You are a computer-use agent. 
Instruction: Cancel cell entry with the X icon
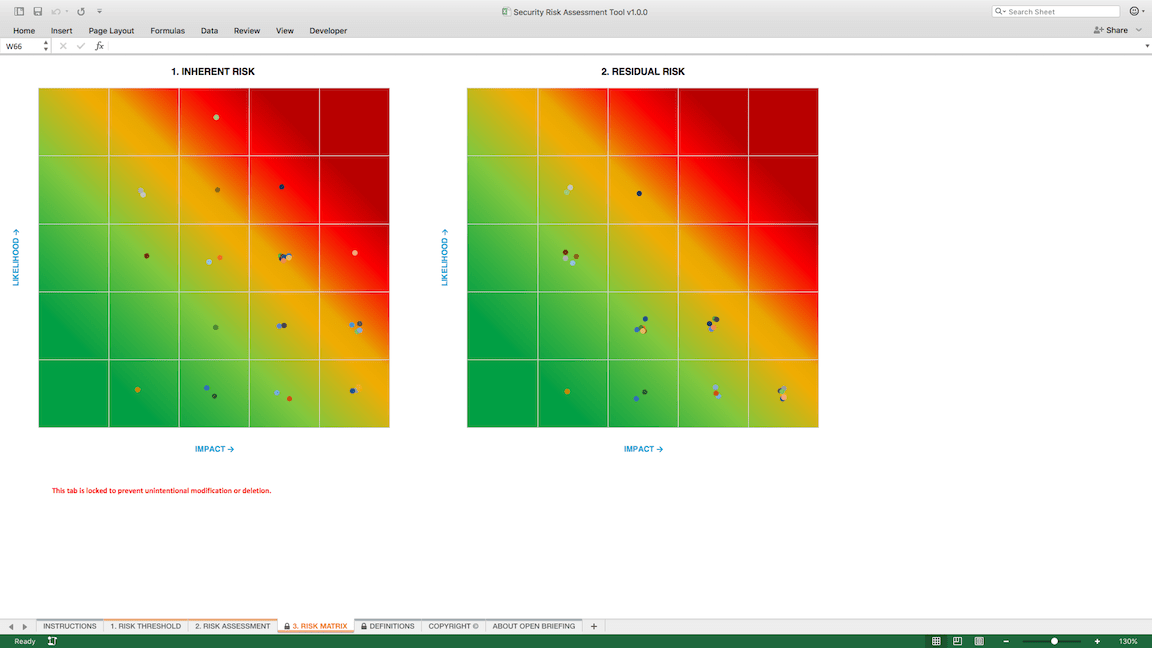(63, 45)
